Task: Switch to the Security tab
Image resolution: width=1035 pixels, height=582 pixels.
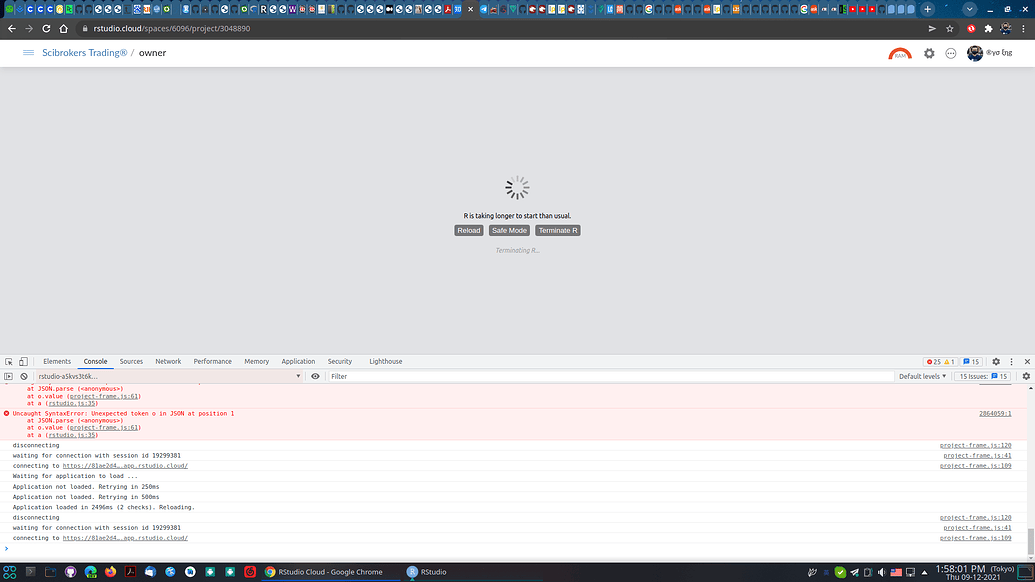Action: tap(339, 362)
